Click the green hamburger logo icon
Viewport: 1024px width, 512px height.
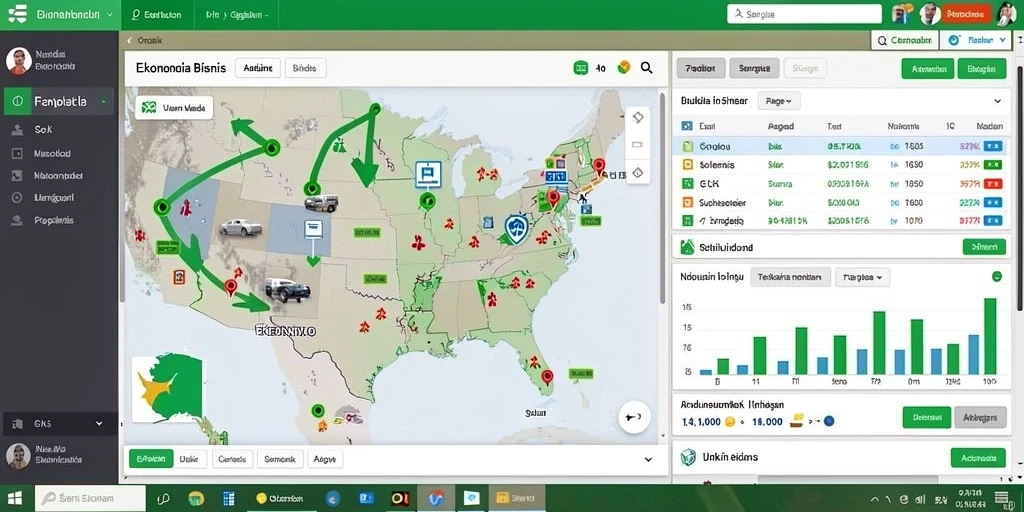(x=18, y=14)
